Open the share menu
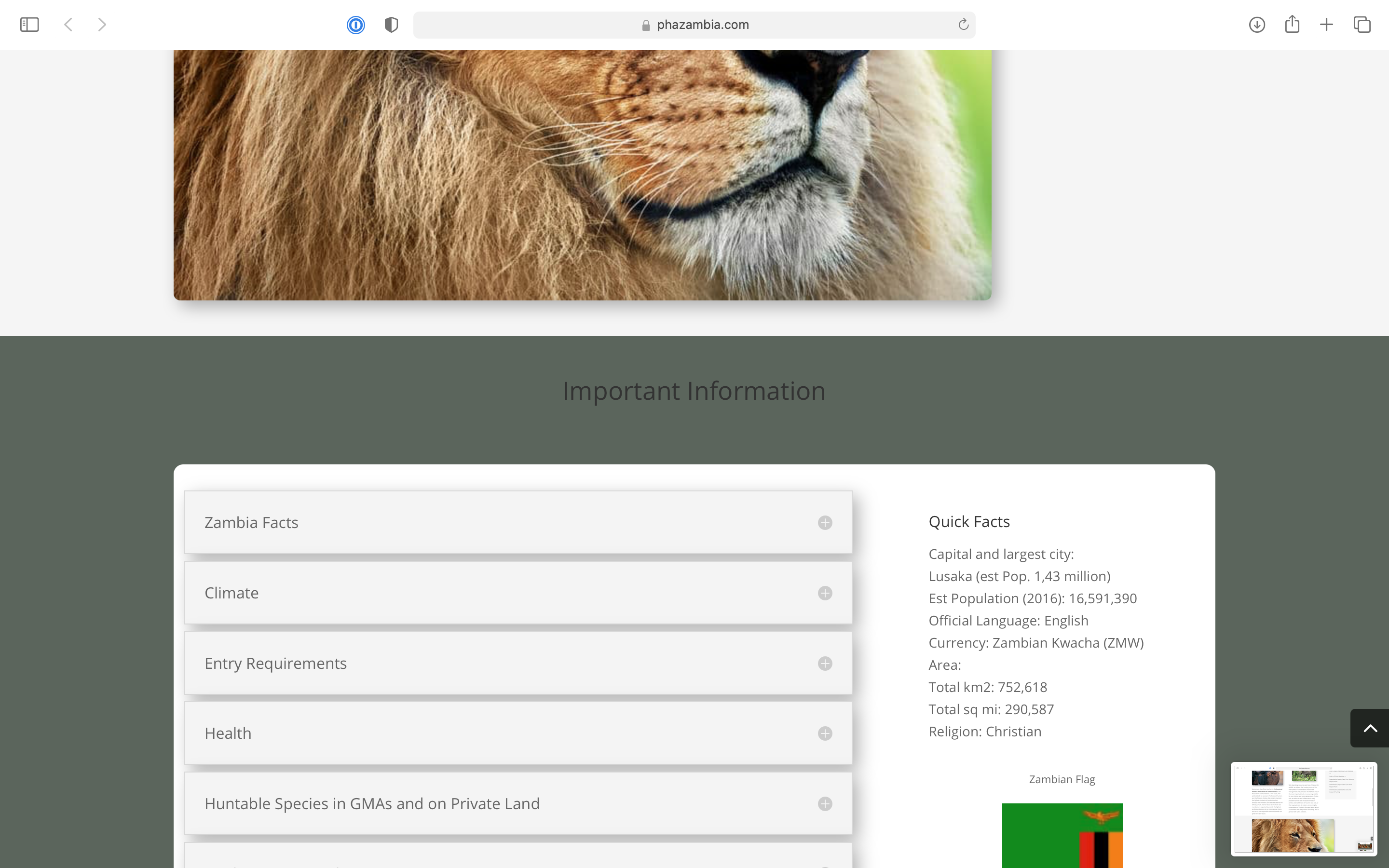This screenshot has height=868, width=1389. click(x=1292, y=24)
